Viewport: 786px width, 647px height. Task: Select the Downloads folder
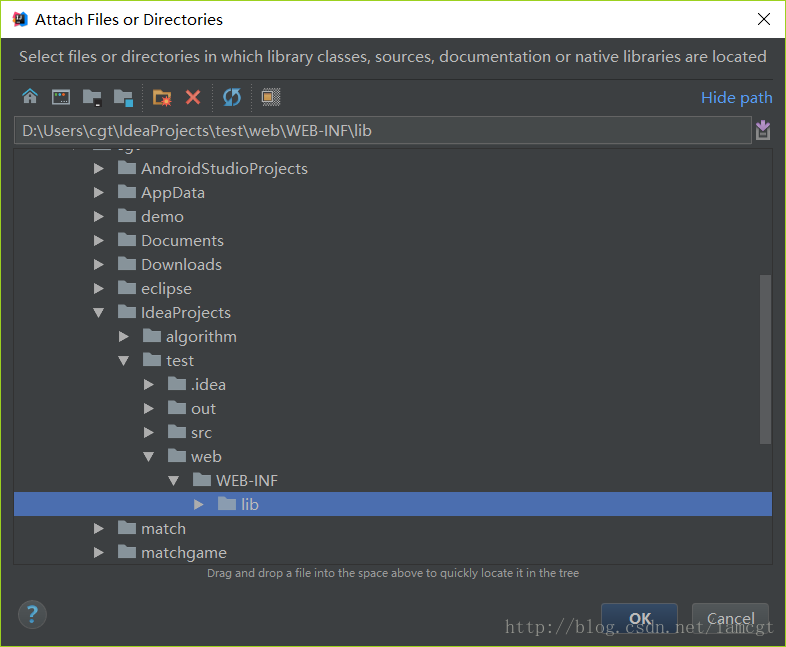169,265
